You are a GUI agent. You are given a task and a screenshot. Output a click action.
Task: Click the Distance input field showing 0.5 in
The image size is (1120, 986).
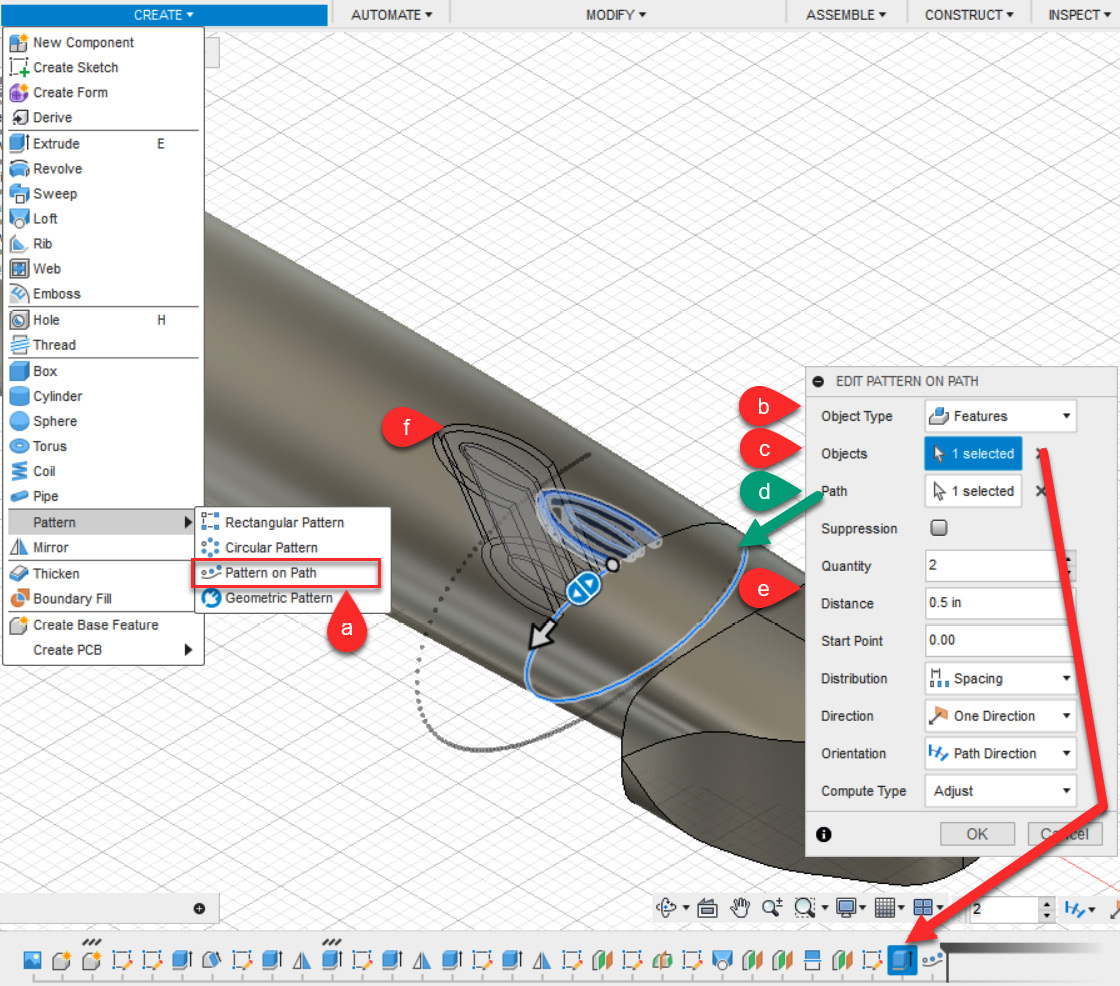995,603
